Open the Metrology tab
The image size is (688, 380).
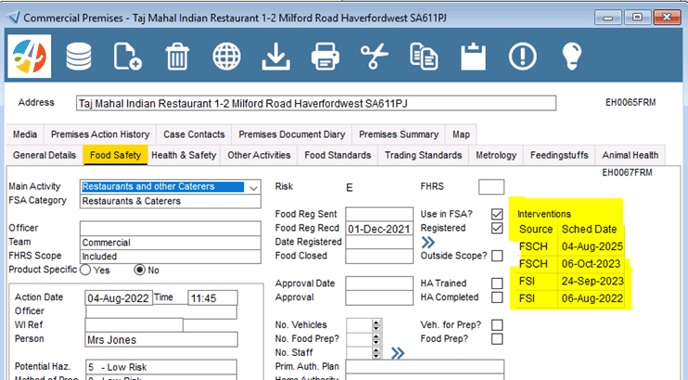click(496, 155)
